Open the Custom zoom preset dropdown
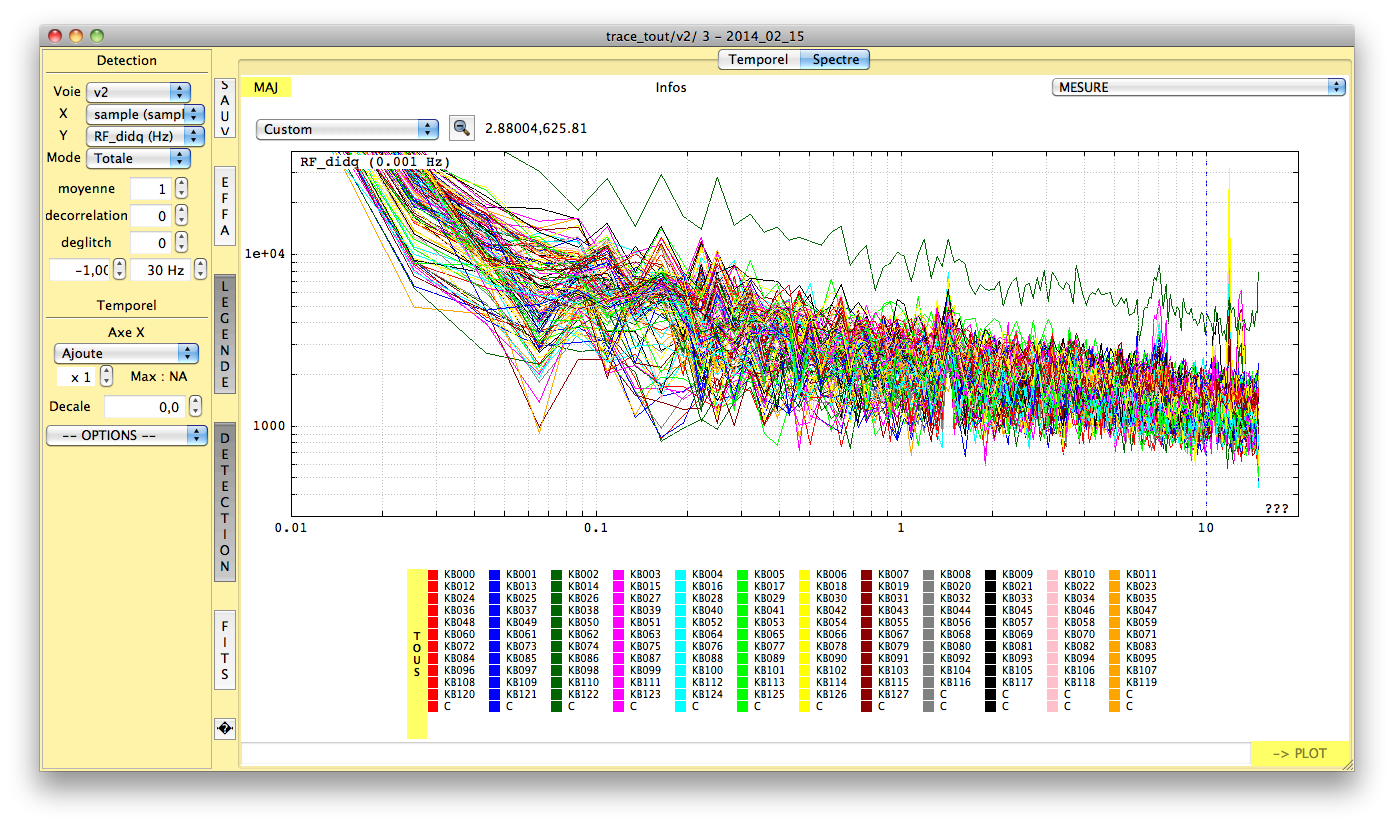Image resolution: width=1394 pixels, height=826 pixels. (x=347, y=129)
